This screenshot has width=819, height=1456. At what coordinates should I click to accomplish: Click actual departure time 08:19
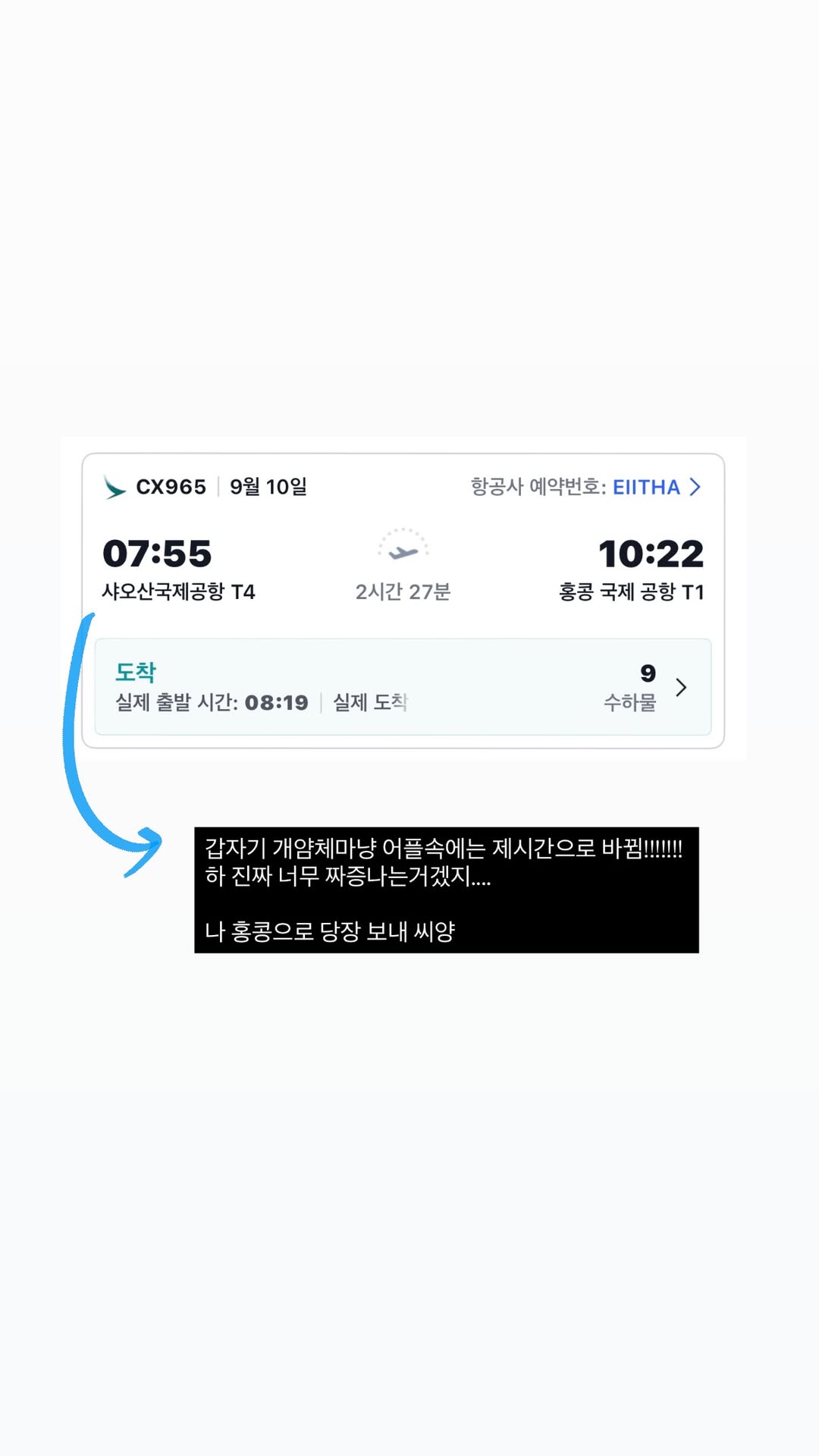click(277, 703)
